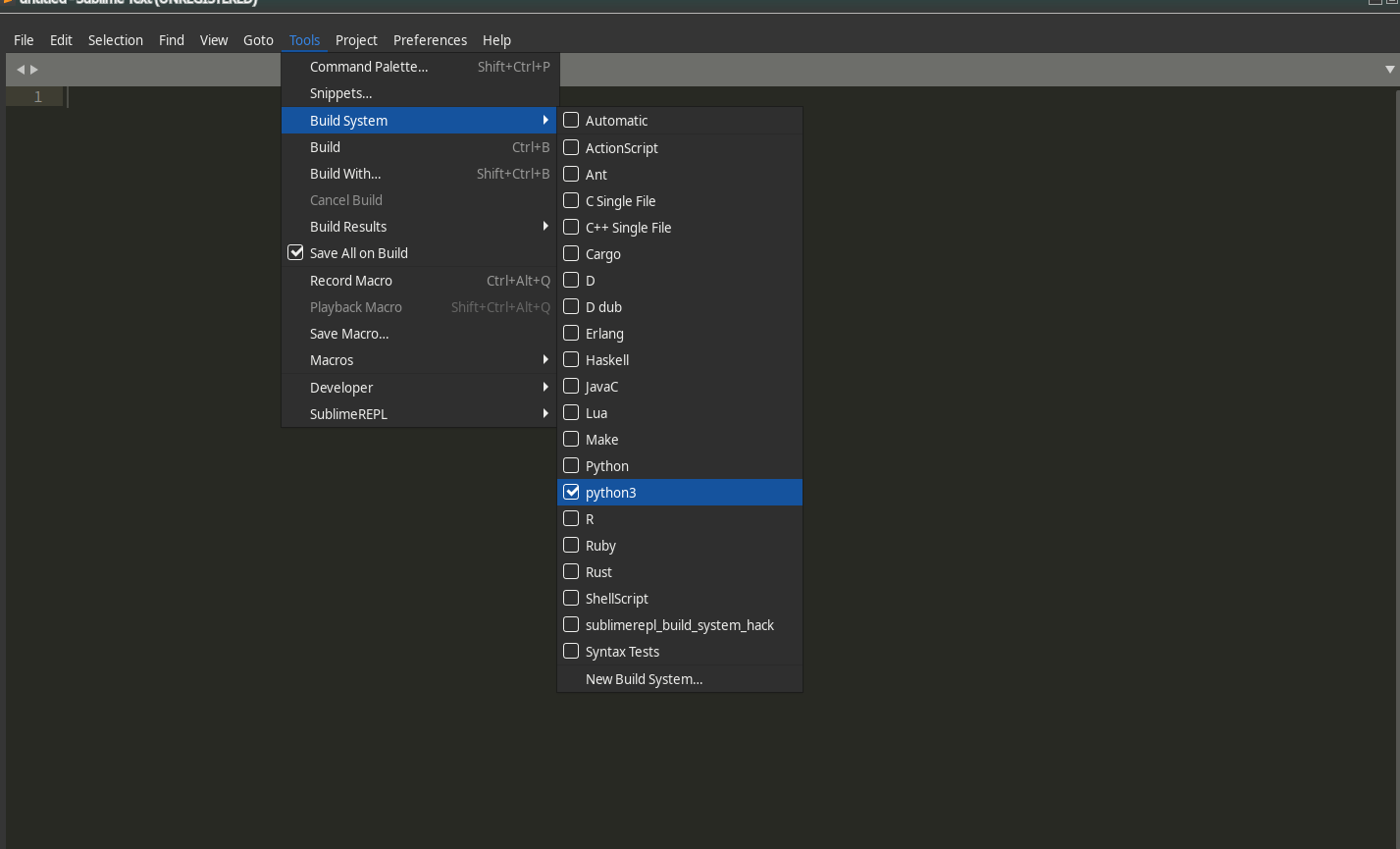Open the Edit menu
The image size is (1400, 849).
61,40
